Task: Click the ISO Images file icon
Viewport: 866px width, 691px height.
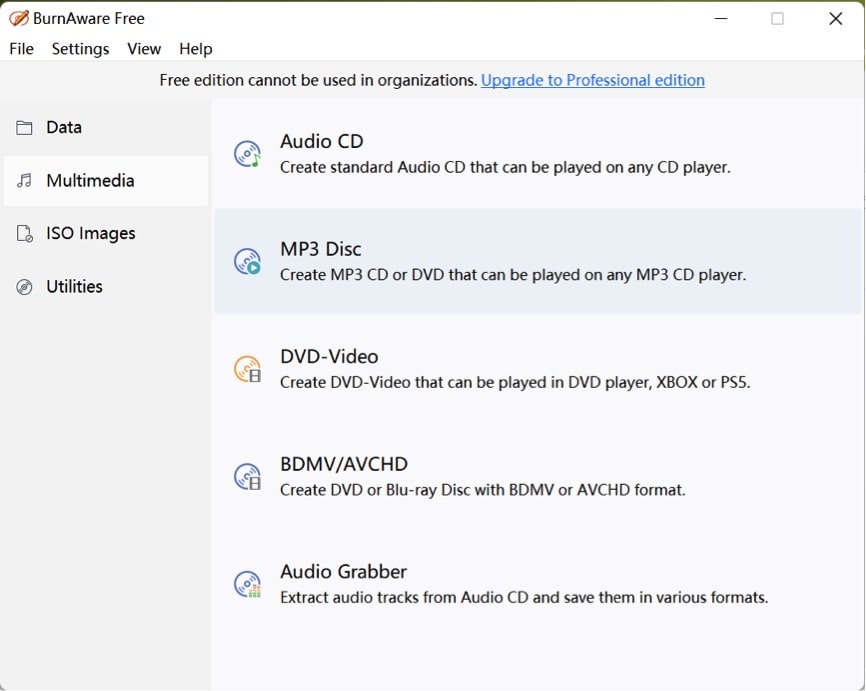Action: tap(24, 234)
